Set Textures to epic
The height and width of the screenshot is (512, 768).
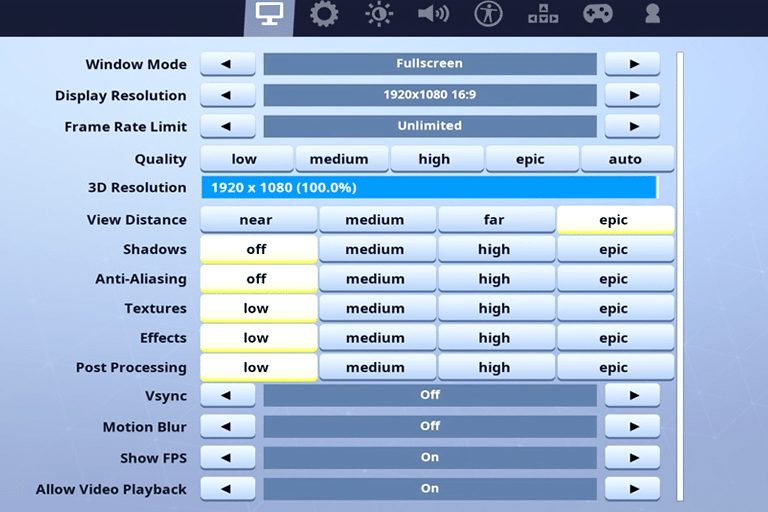[616, 308]
